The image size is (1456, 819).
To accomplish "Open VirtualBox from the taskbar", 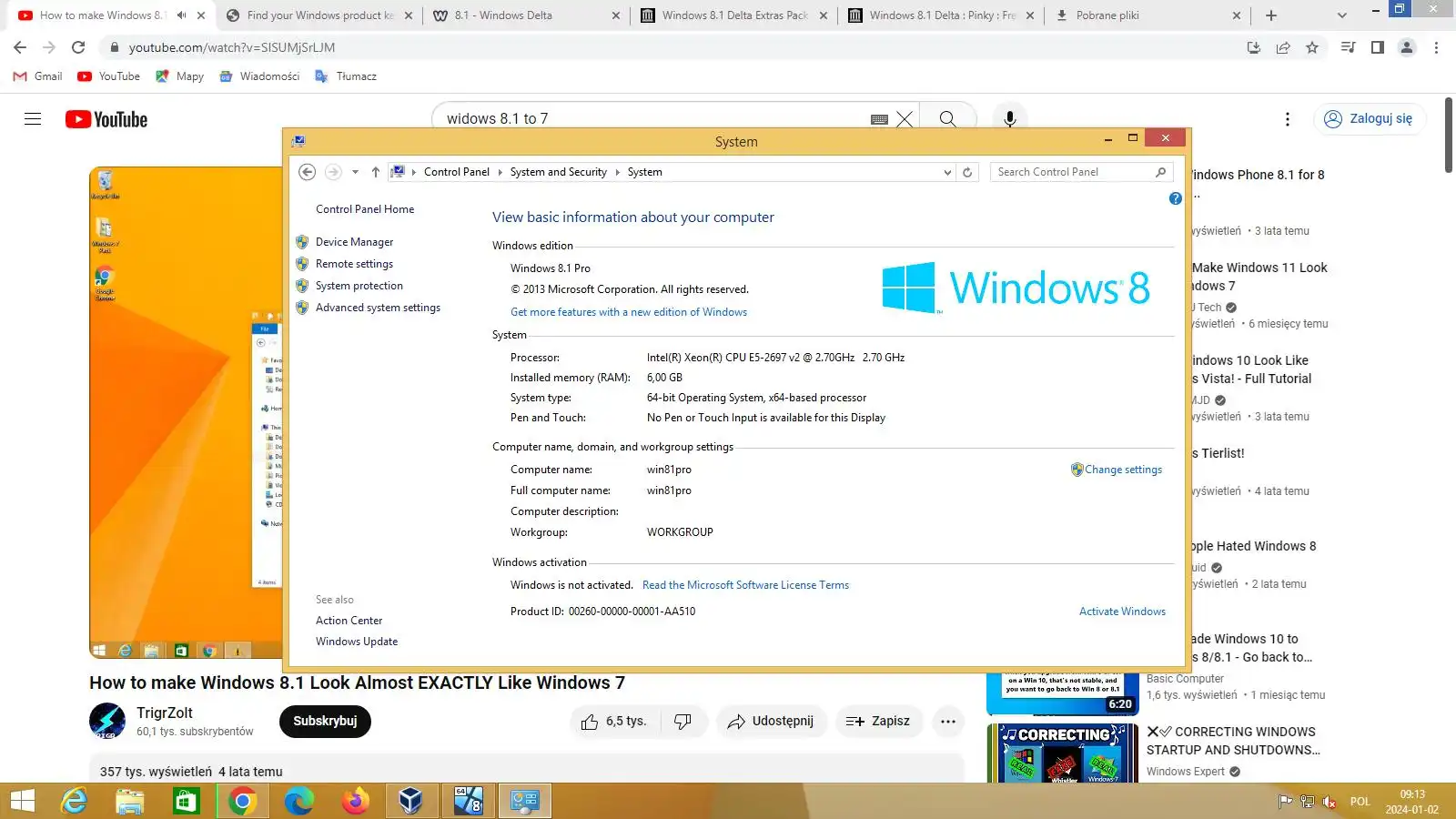I will (x=411, y=801).
